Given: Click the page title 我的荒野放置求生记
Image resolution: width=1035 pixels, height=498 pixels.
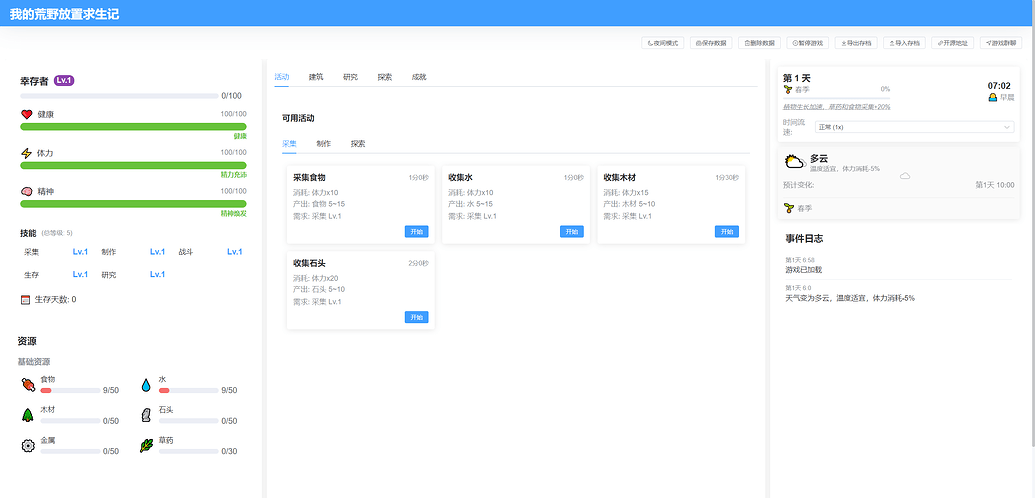Looking at the screenshot, I should [x=64, y=13].
